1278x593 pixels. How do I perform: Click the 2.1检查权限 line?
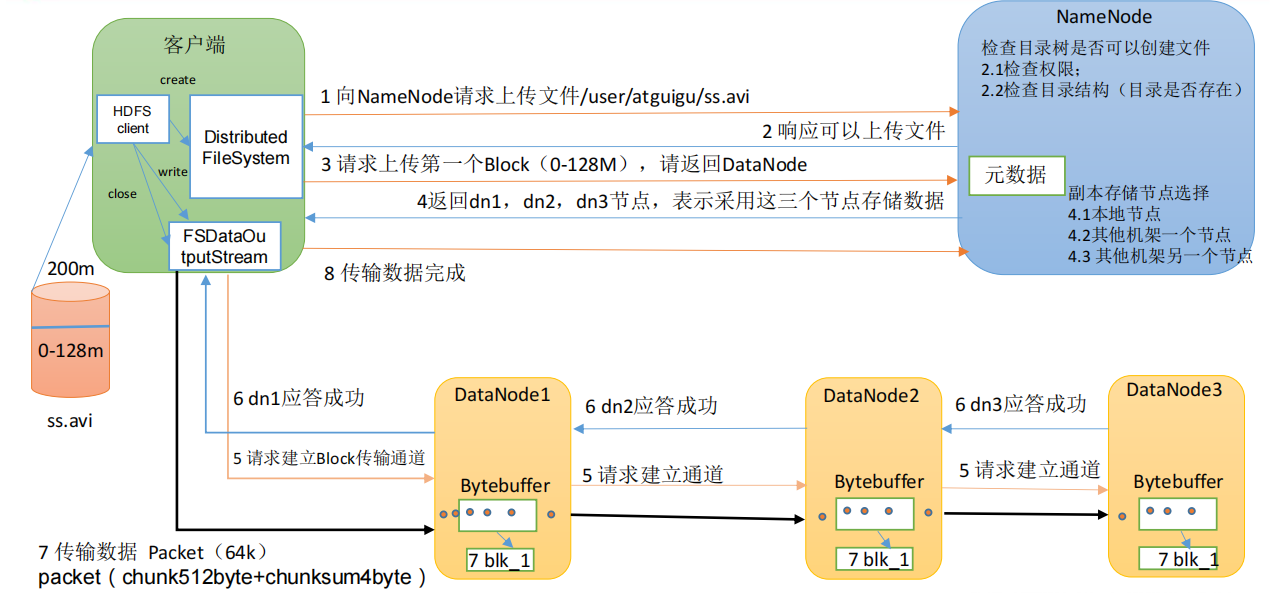[x=1033, y=69]
